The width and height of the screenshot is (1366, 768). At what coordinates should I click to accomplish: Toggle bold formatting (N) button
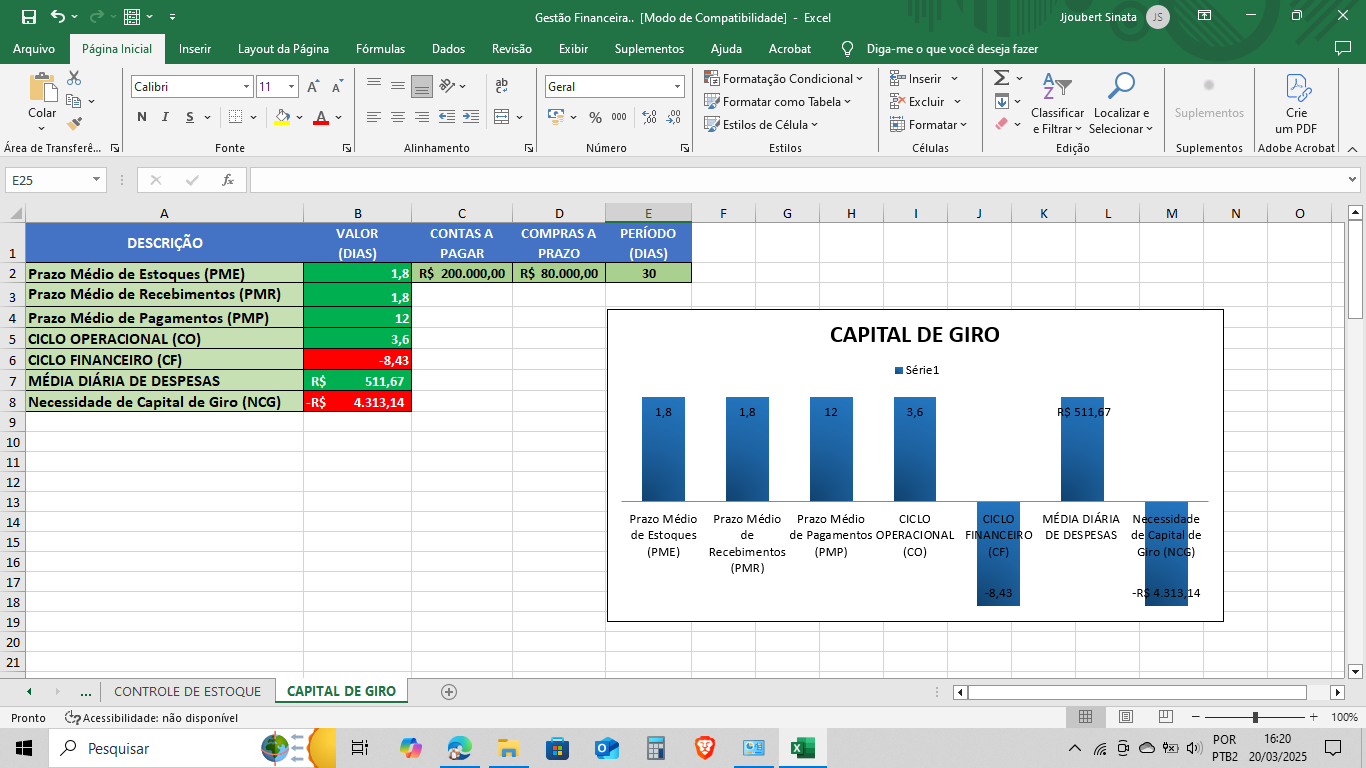point(142,117)
